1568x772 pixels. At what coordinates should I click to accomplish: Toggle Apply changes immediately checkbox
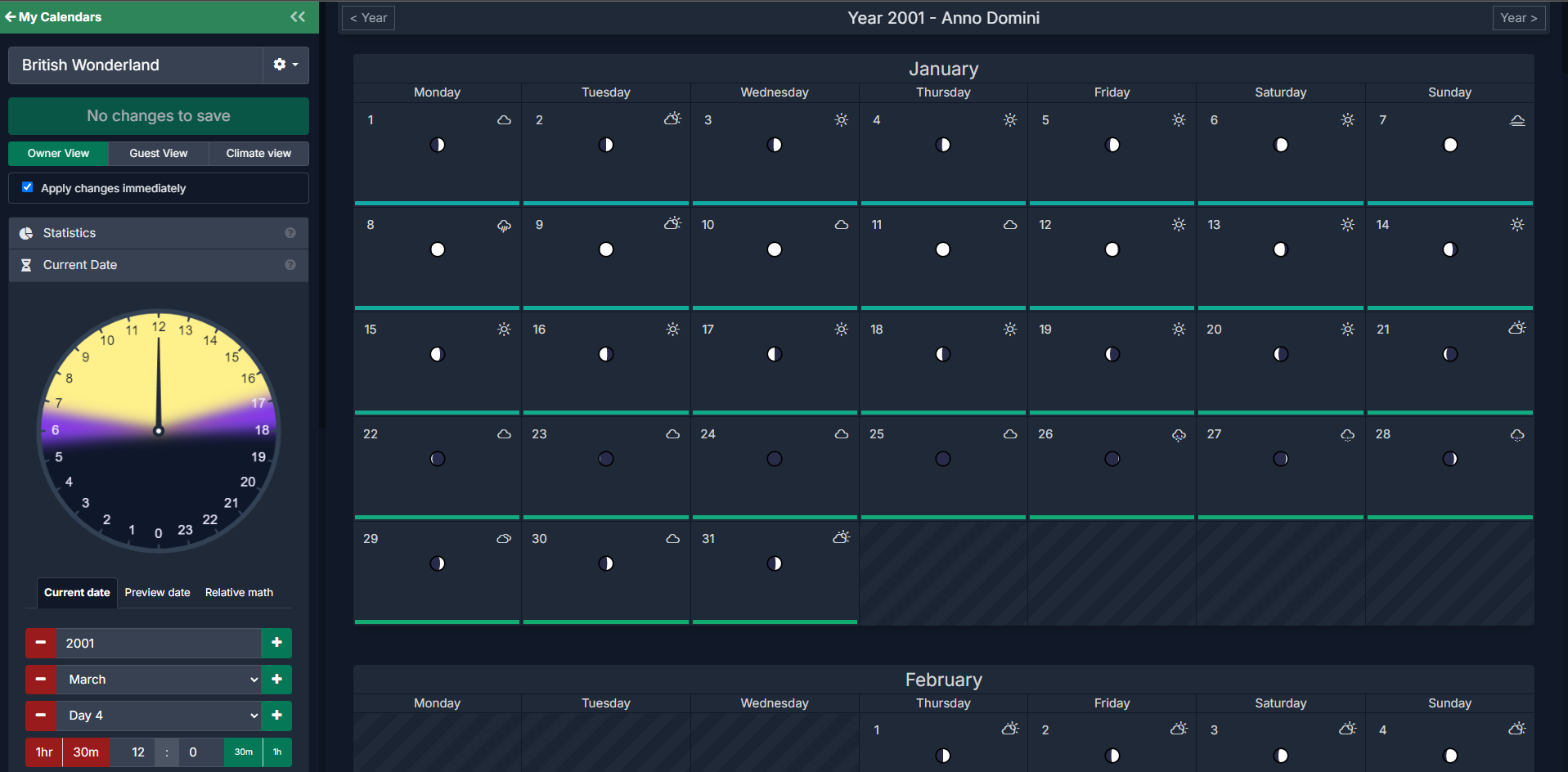tap(28, 187)
